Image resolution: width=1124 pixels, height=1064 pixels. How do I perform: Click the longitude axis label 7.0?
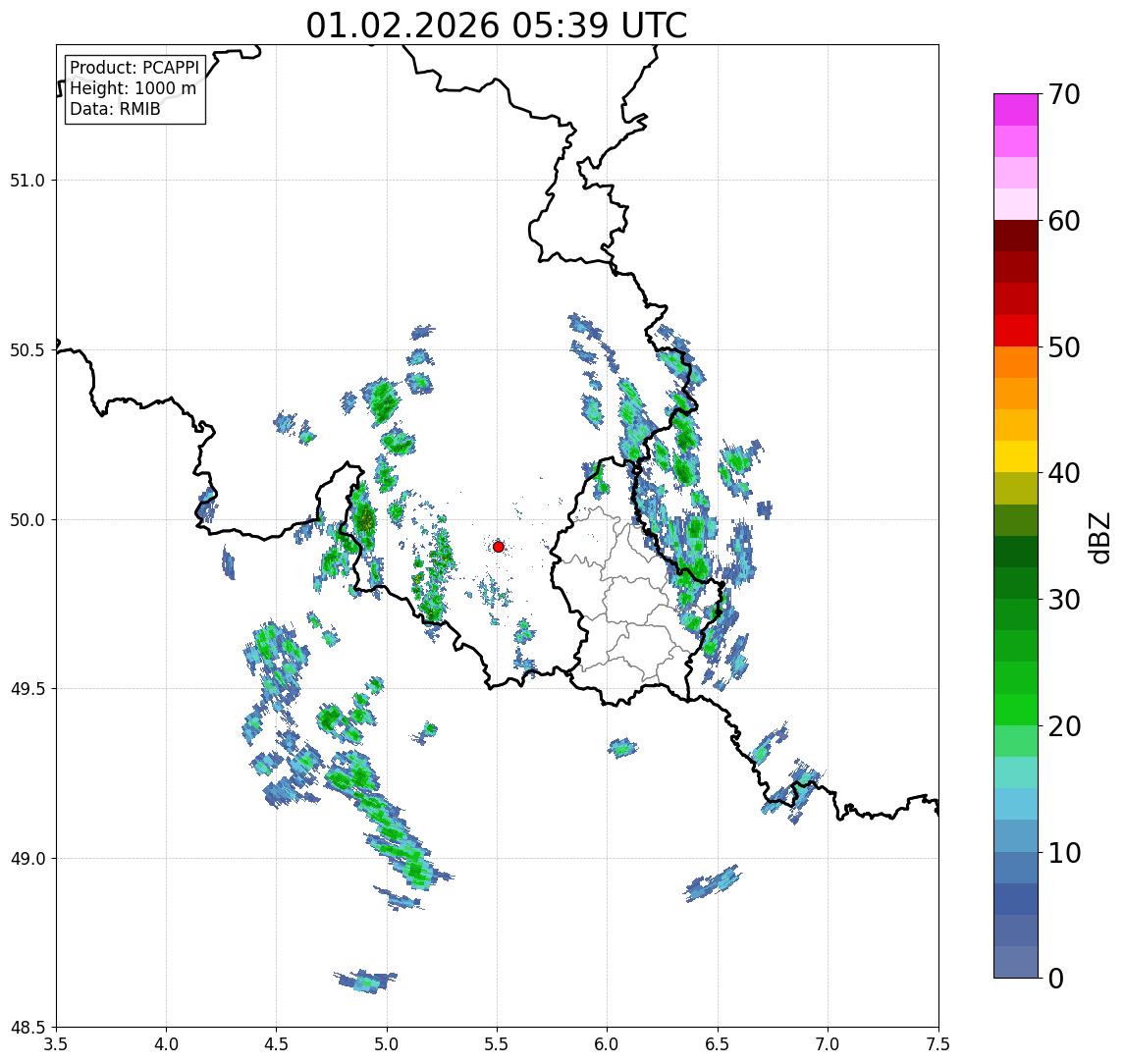[x=828, y=1044]
